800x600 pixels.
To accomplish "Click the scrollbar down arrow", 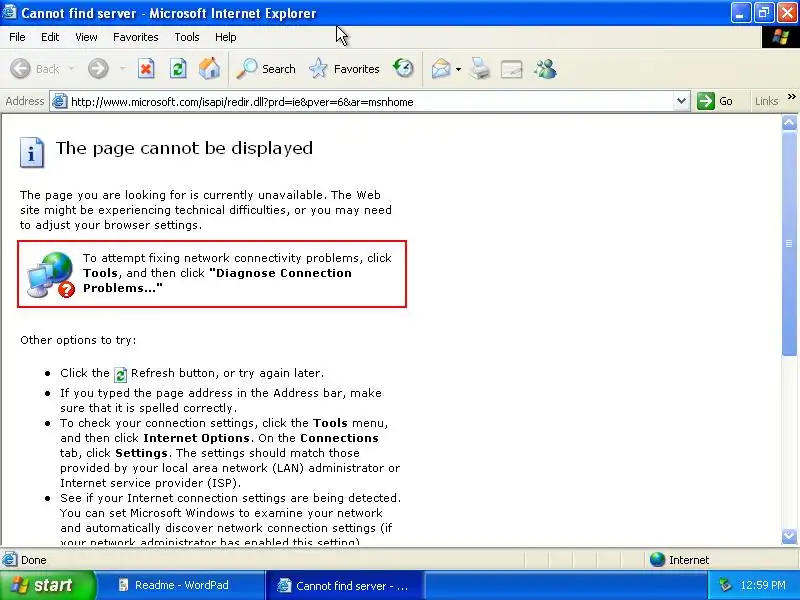I will pyautogui.click(x=789, y=536).
